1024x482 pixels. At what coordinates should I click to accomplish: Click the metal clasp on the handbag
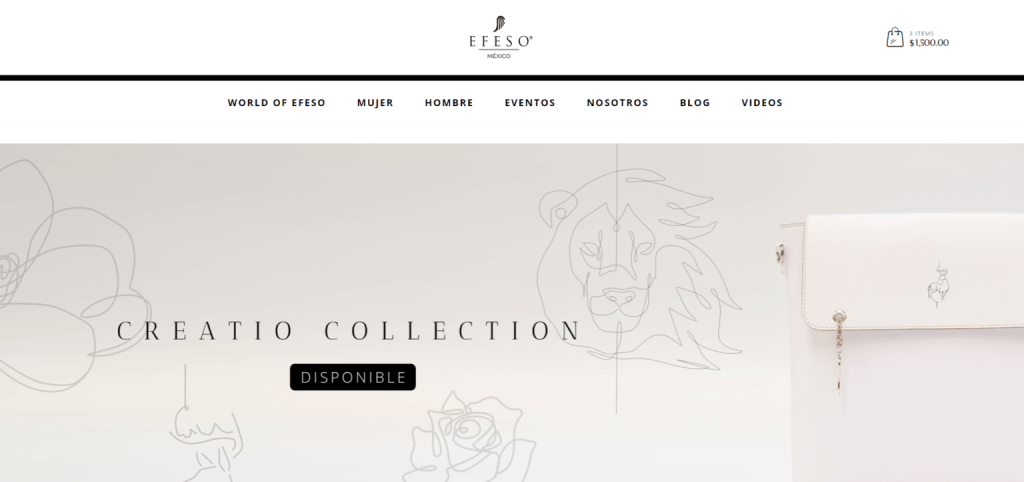(839, 351)
